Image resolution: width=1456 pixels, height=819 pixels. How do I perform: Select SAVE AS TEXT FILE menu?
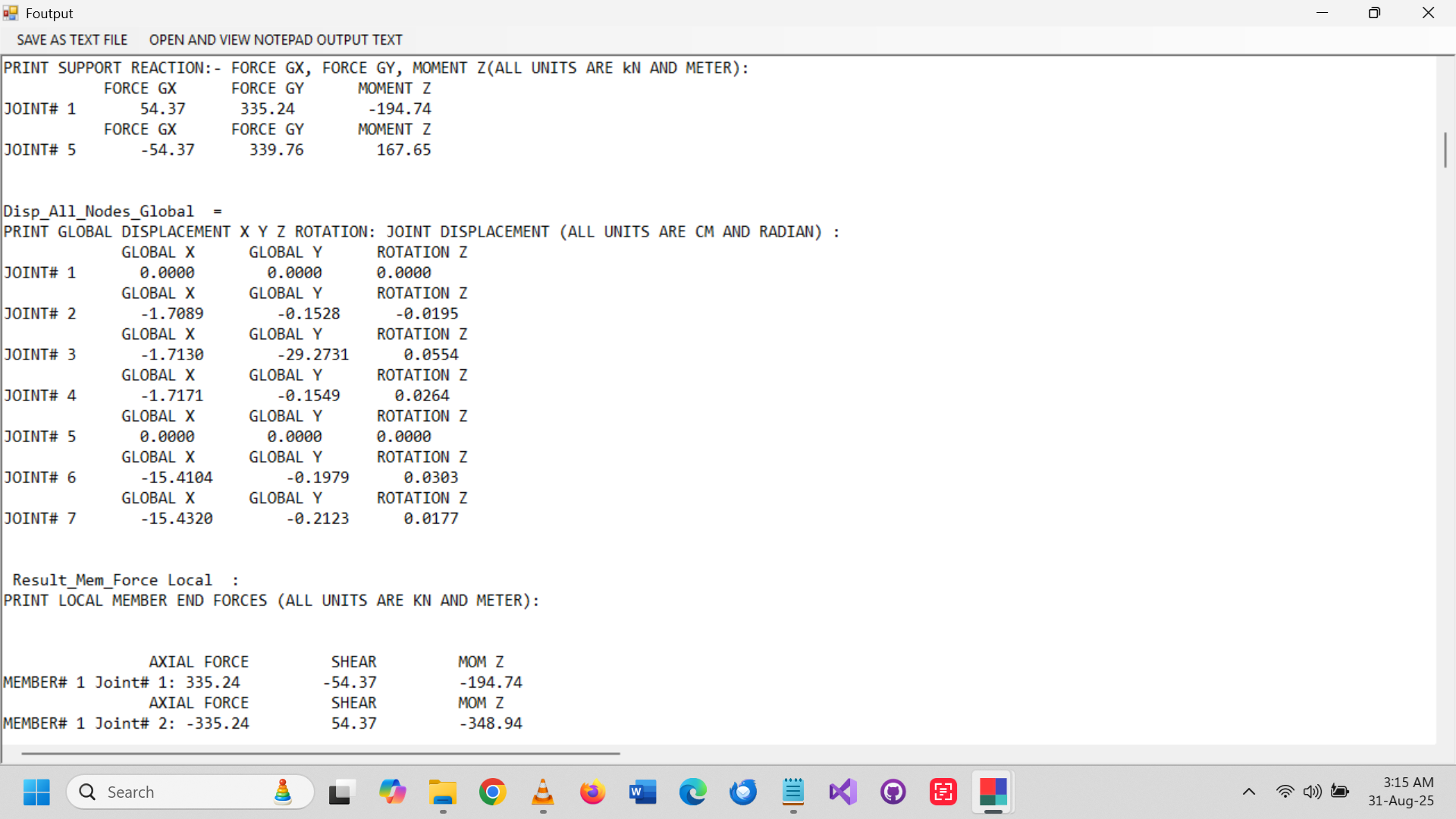(71, 39)
